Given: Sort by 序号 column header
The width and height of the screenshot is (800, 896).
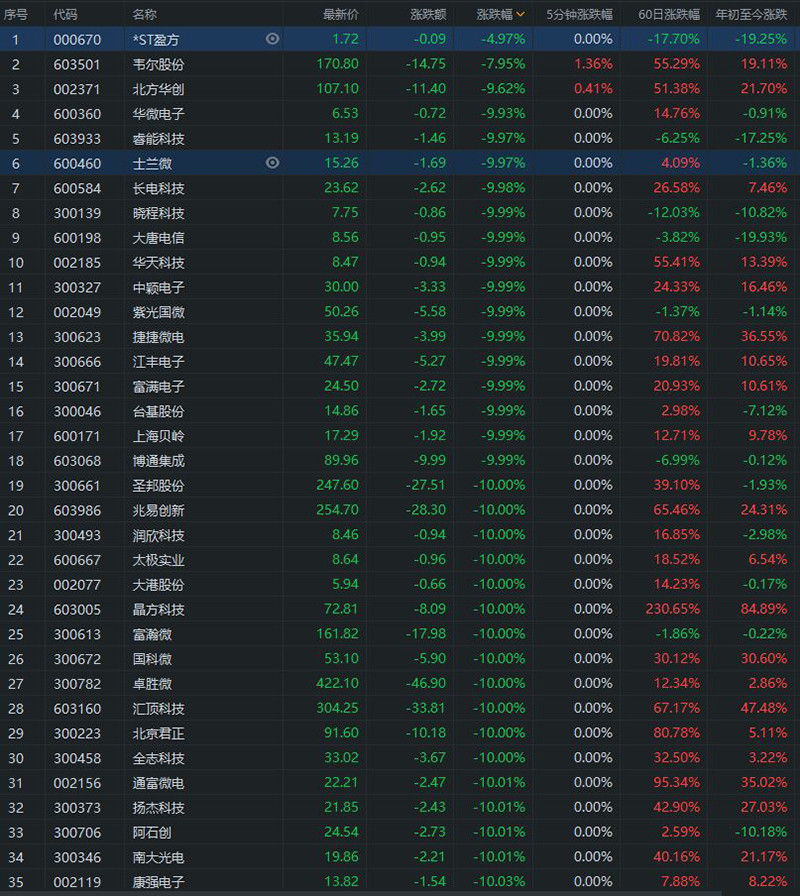Looking at the screenshot, I should click(15, 14).
